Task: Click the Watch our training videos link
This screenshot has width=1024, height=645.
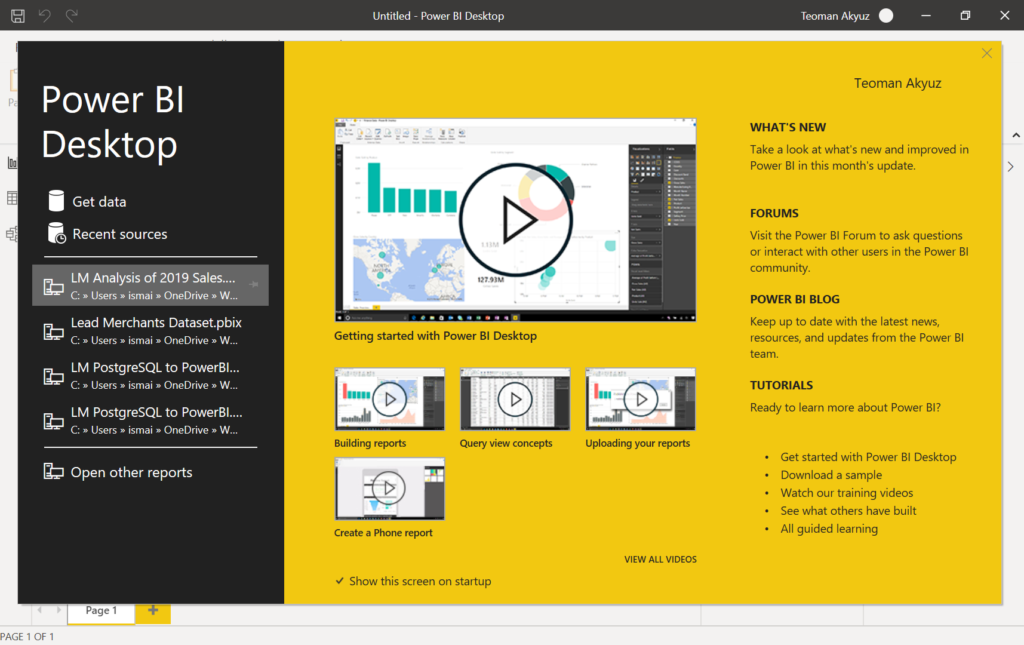Action: [846, 493]
